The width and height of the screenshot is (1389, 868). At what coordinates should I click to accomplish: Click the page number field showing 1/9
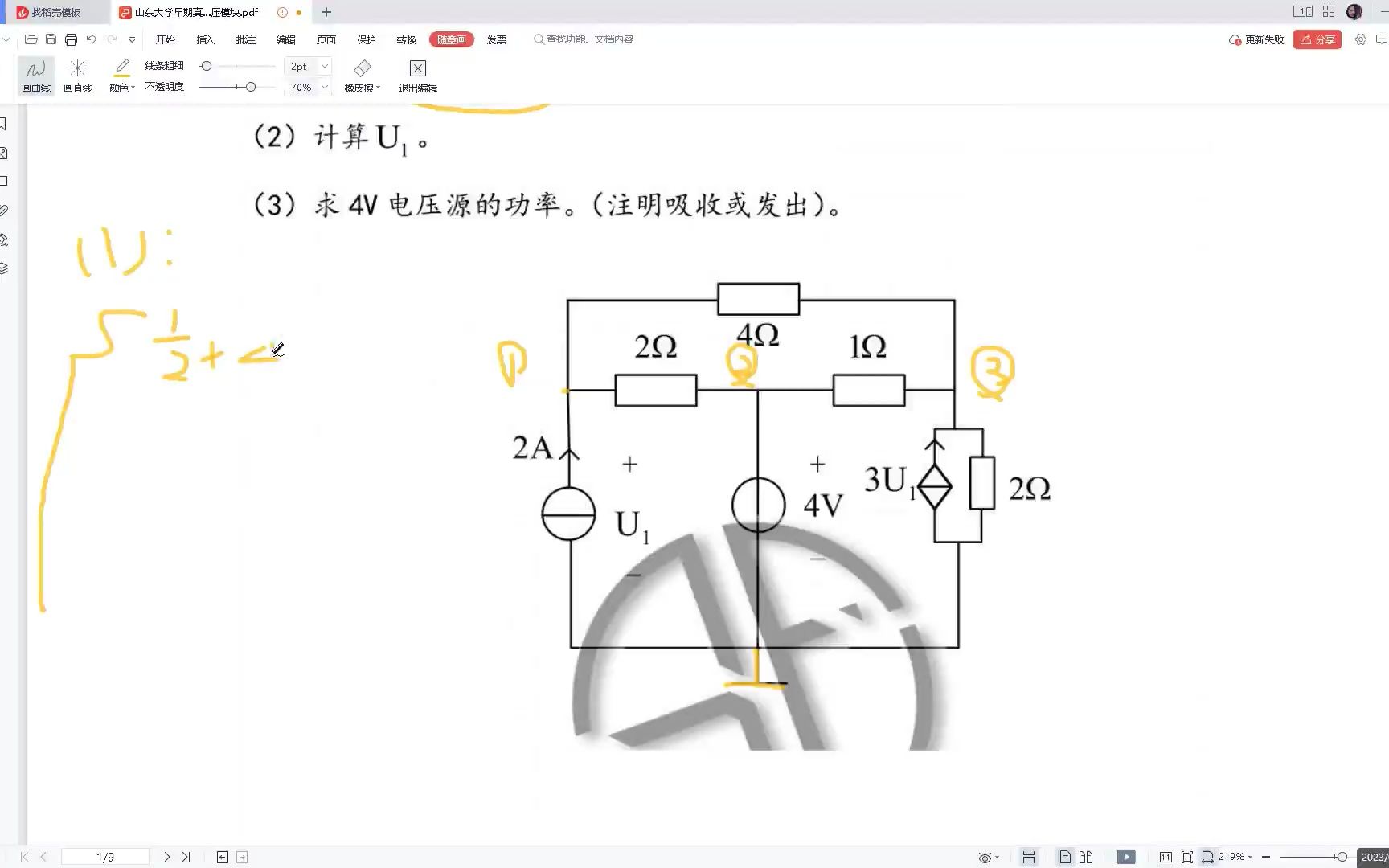pos(105,857)
